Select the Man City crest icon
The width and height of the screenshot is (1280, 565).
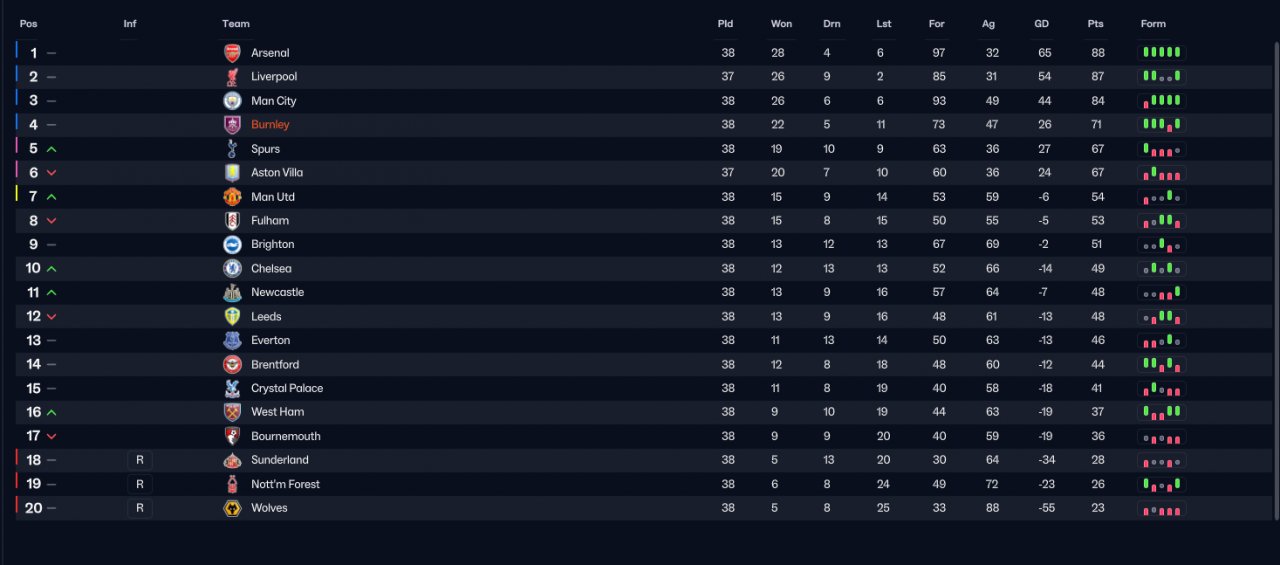point(232,101)
